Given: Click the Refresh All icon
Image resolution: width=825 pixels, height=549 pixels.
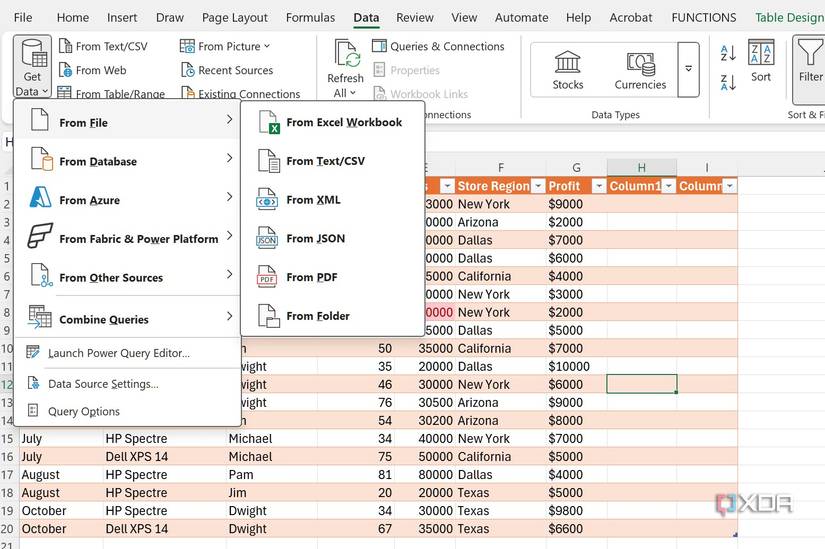Looking at the screenshot, I should tap(346, 54).
